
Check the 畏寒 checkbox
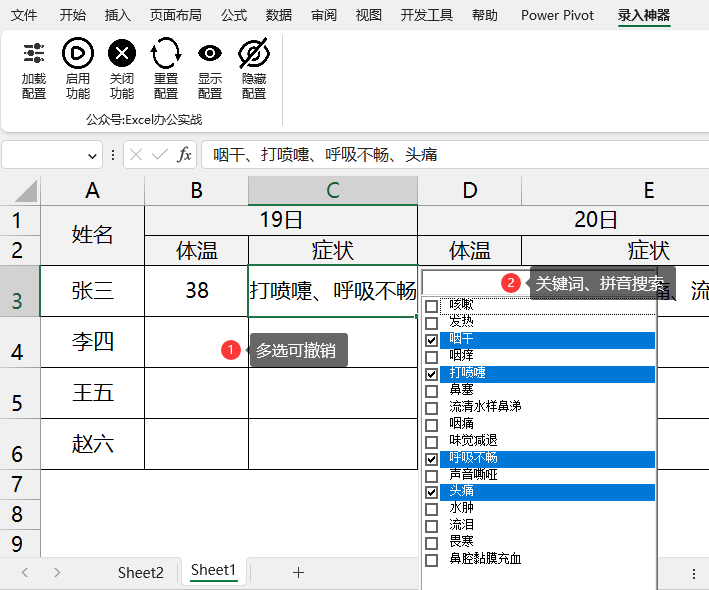[432, 543]
